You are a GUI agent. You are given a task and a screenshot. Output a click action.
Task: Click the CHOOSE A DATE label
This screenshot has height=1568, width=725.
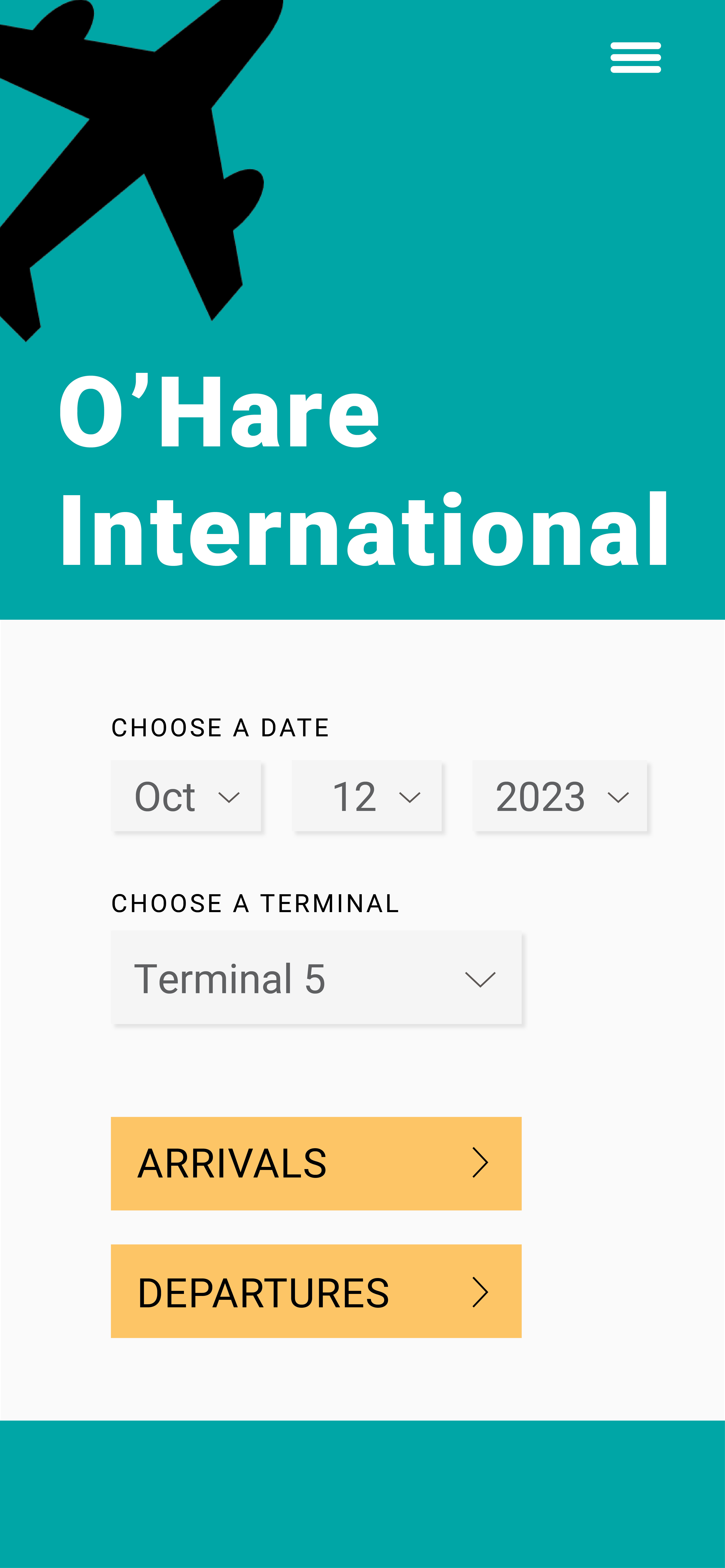pos(220,727)
